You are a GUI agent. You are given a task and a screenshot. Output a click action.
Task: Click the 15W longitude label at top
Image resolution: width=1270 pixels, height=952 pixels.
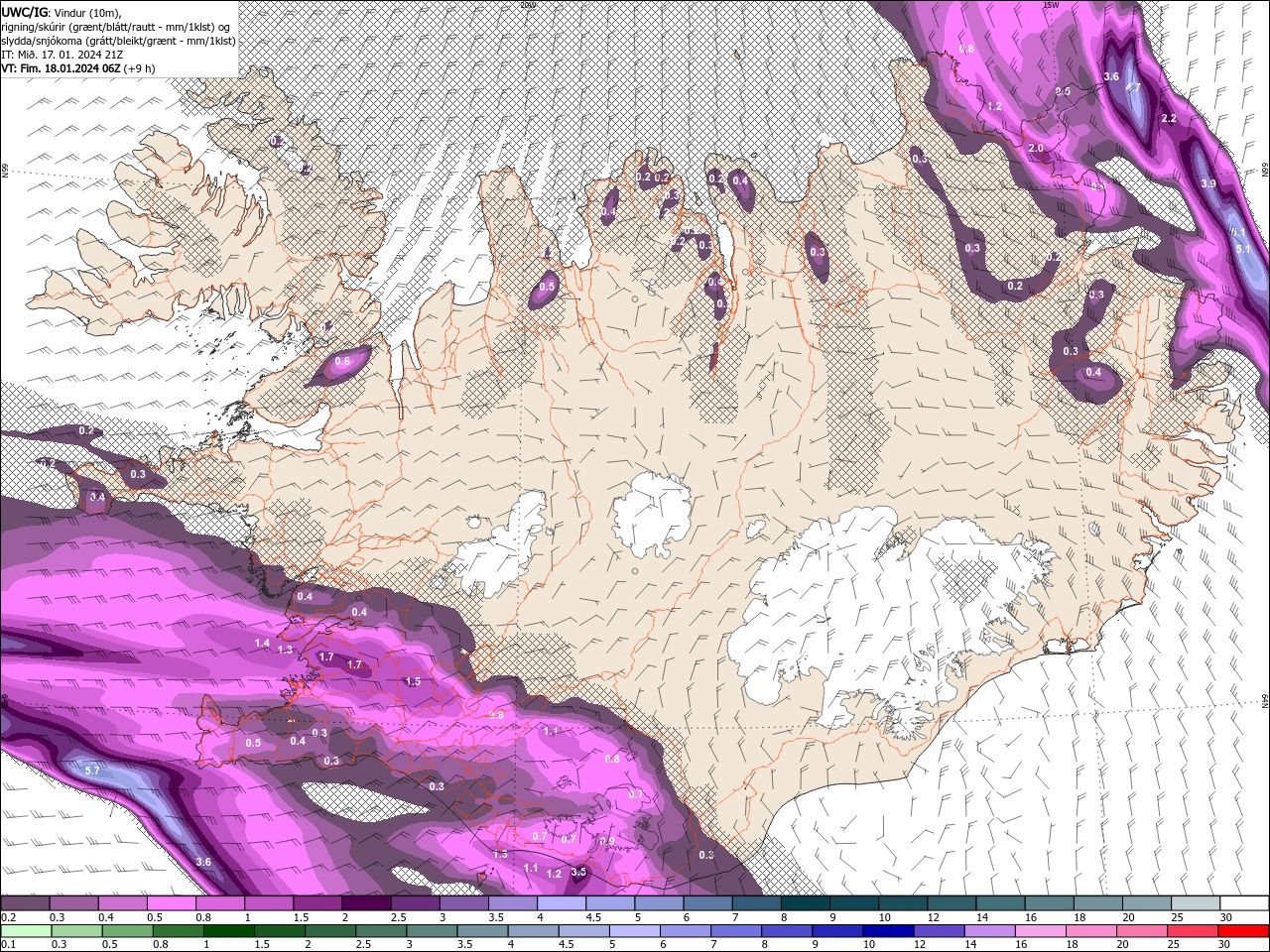1051,5
